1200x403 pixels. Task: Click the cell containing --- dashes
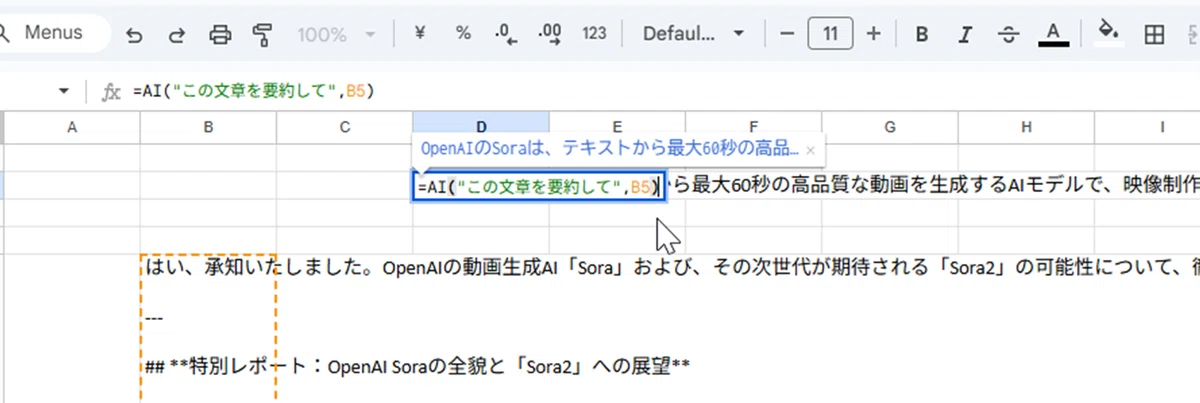tap(154, 317)
